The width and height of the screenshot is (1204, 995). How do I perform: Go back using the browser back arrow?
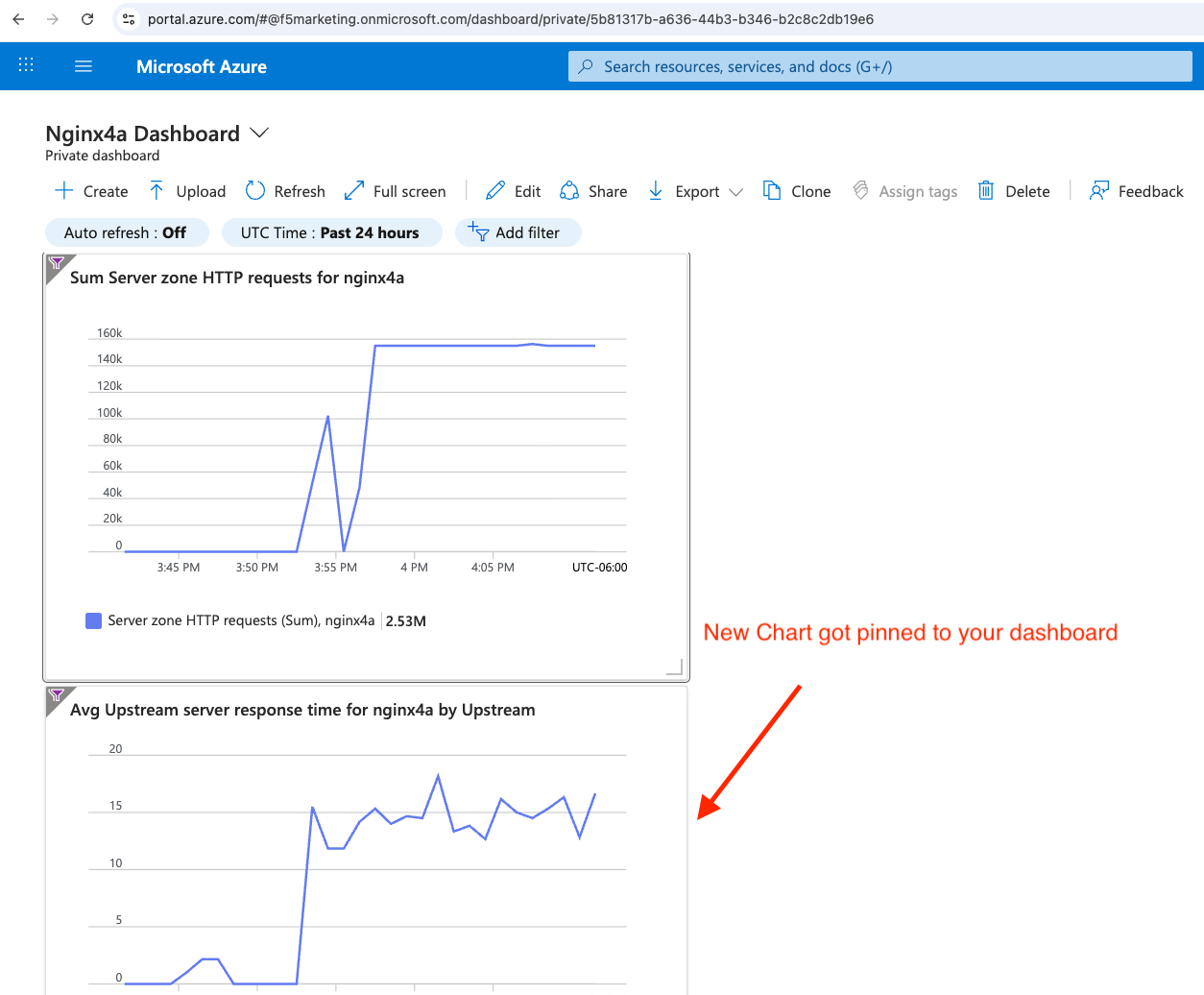(x=18, y=19)
